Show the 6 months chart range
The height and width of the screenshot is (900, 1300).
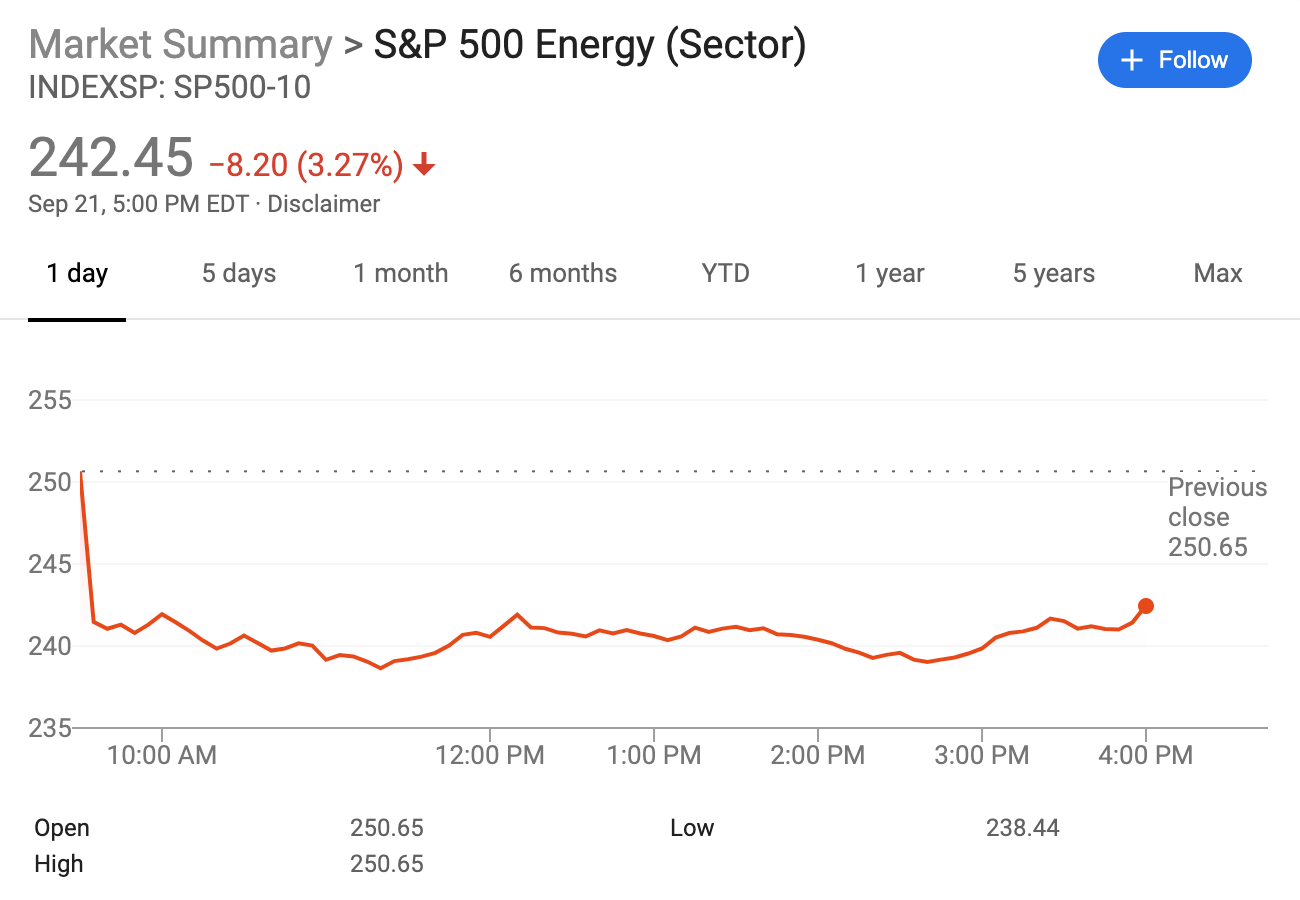[x=563, y=274]
